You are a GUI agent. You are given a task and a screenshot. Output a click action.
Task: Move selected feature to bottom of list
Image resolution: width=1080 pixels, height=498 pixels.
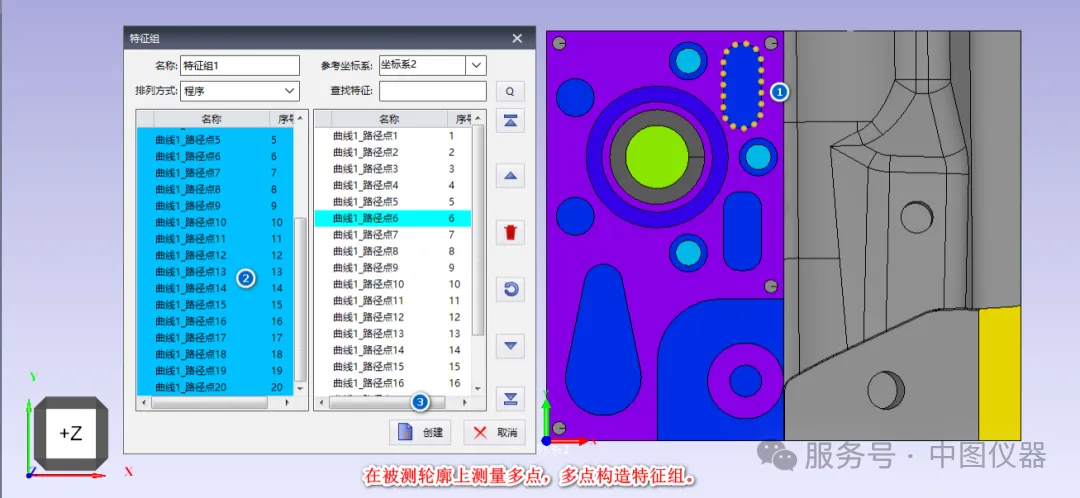point(510,399)
